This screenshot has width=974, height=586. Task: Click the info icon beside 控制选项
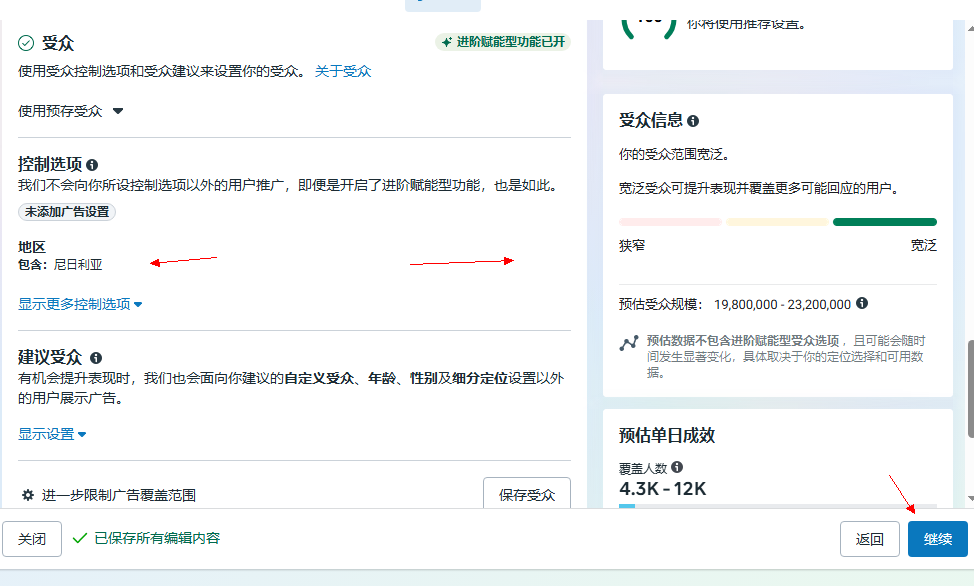[x=92, y=164]
